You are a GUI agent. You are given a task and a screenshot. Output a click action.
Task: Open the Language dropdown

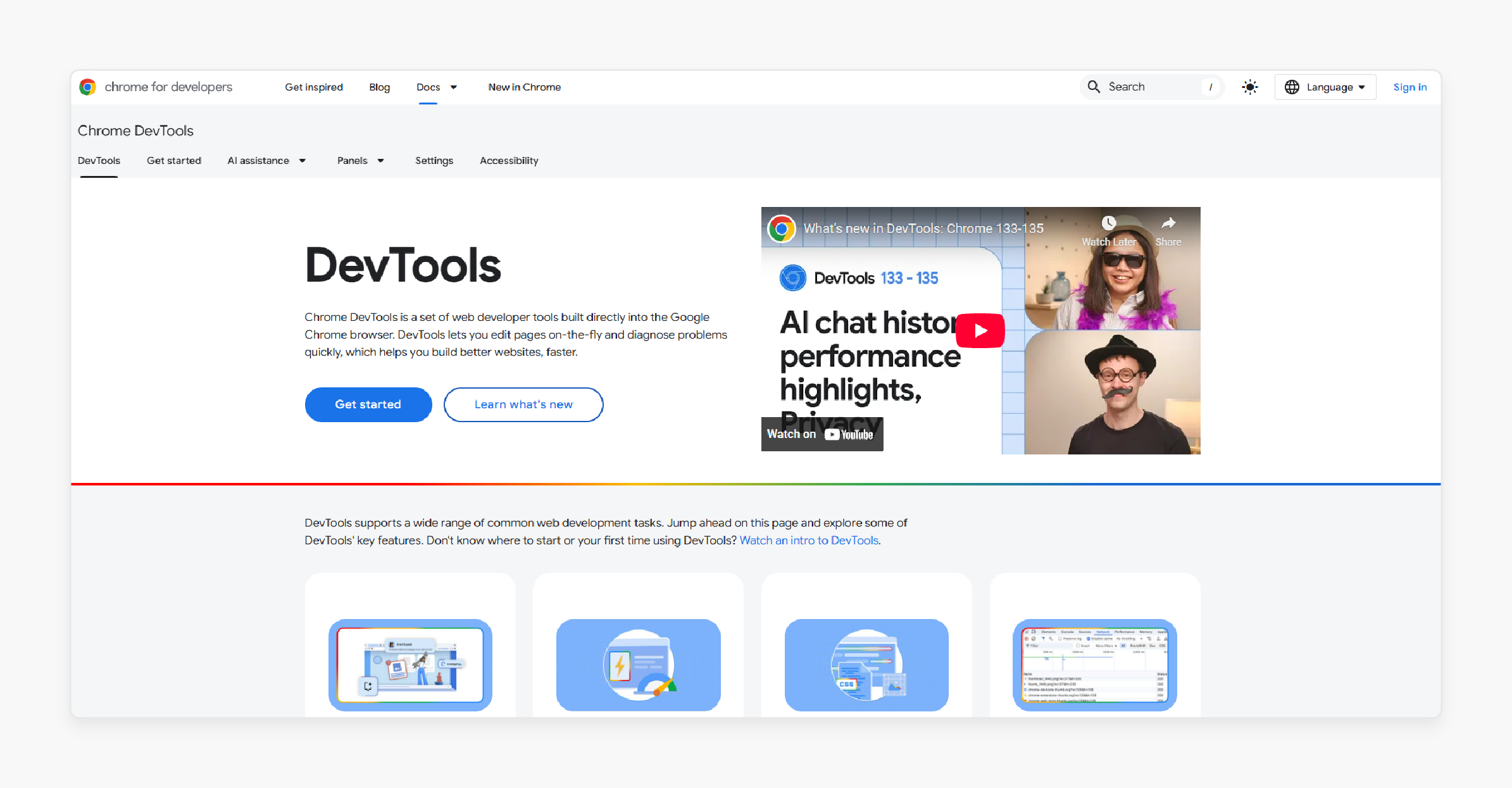coord(1325,87)
